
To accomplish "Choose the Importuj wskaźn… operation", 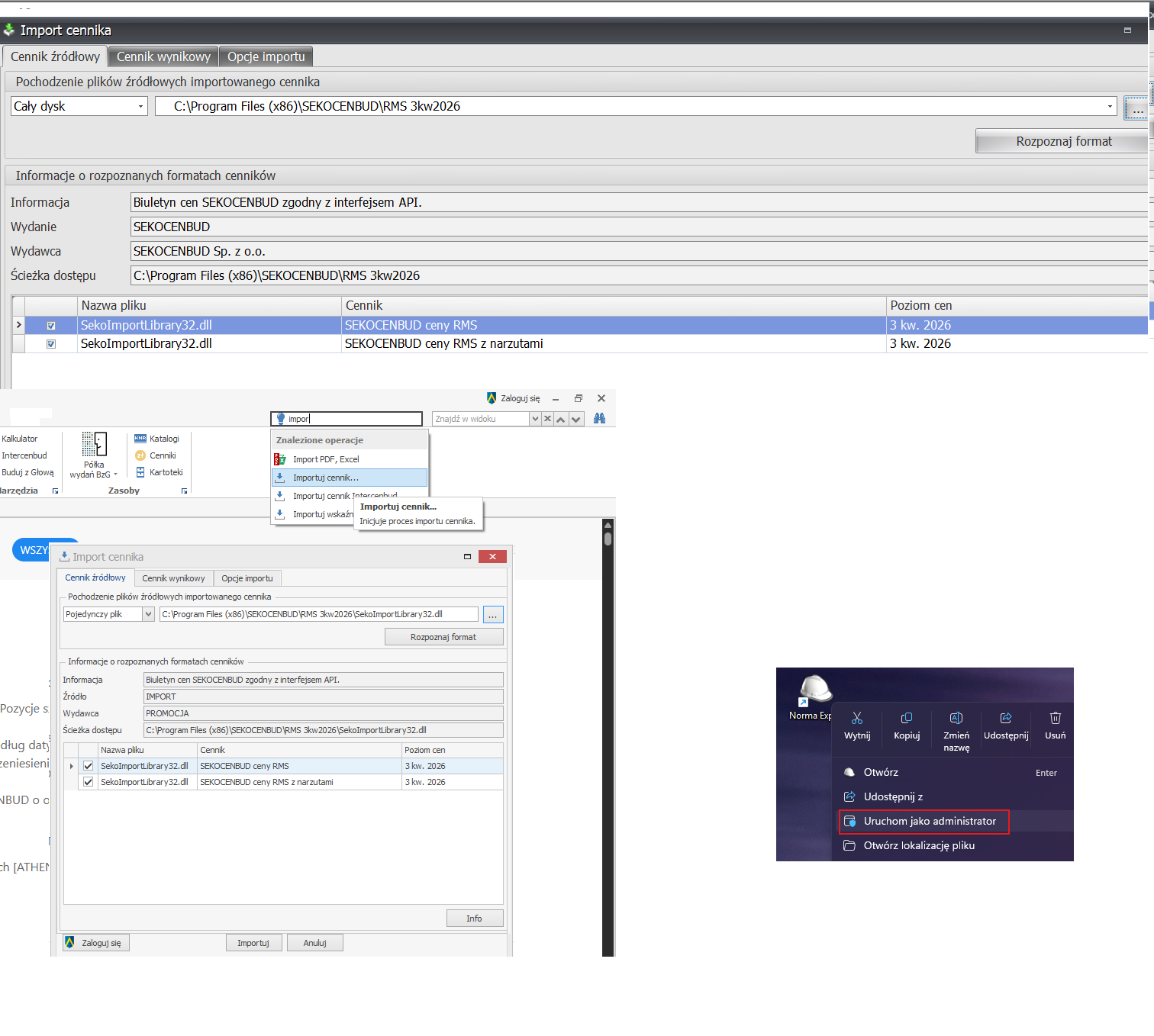I will 313,514.
